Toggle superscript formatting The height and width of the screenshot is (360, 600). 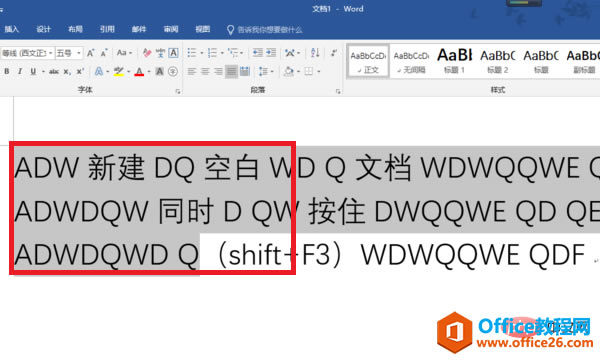(80, 72)
